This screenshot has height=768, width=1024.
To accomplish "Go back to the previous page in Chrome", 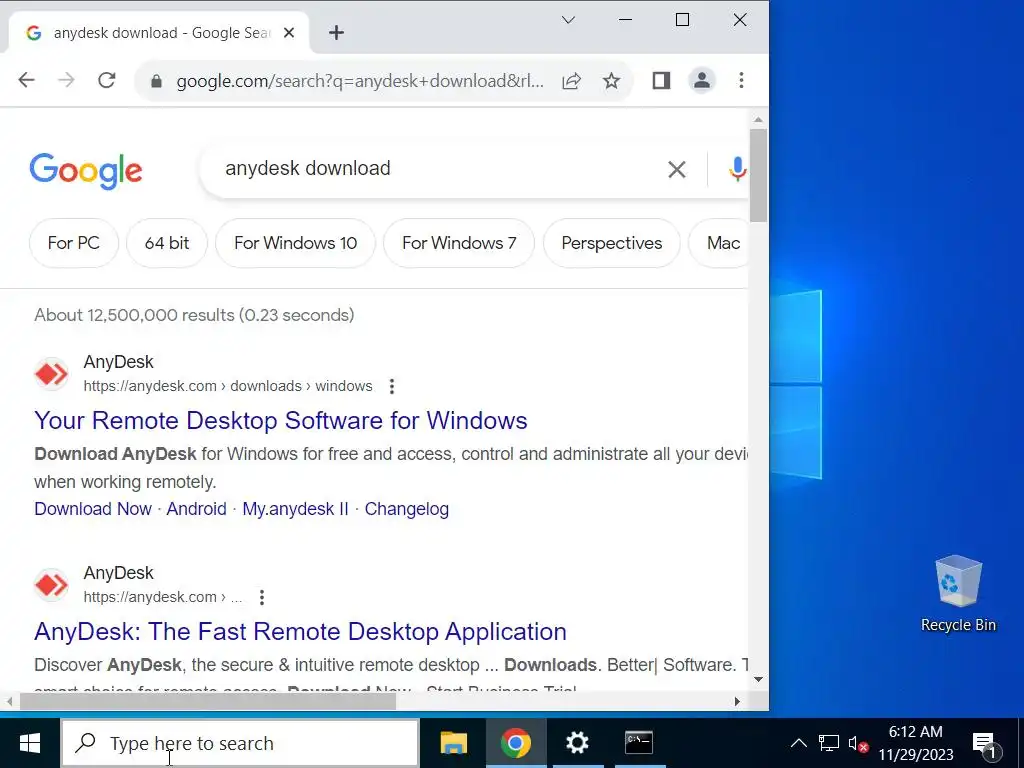I will click(x=27, y=80).
